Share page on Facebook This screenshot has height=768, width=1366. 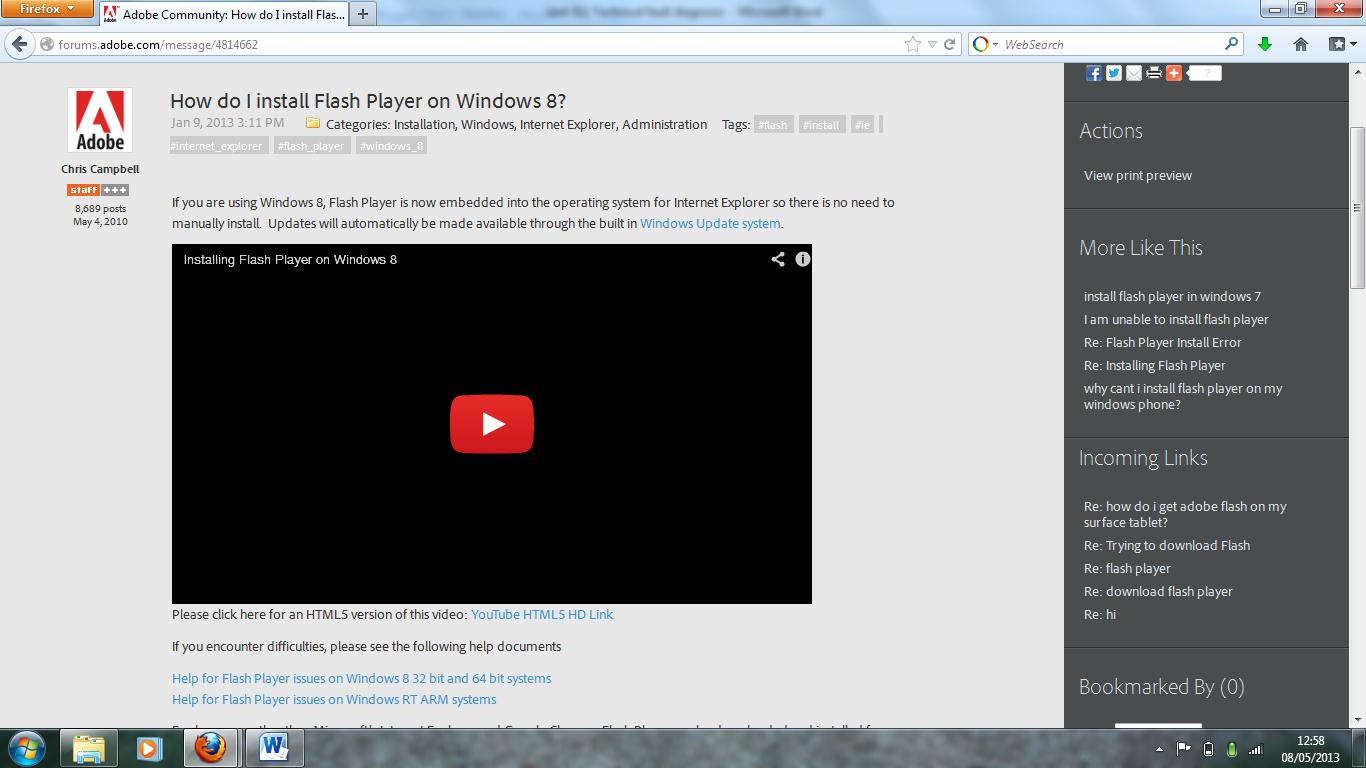pos(1094,73)
